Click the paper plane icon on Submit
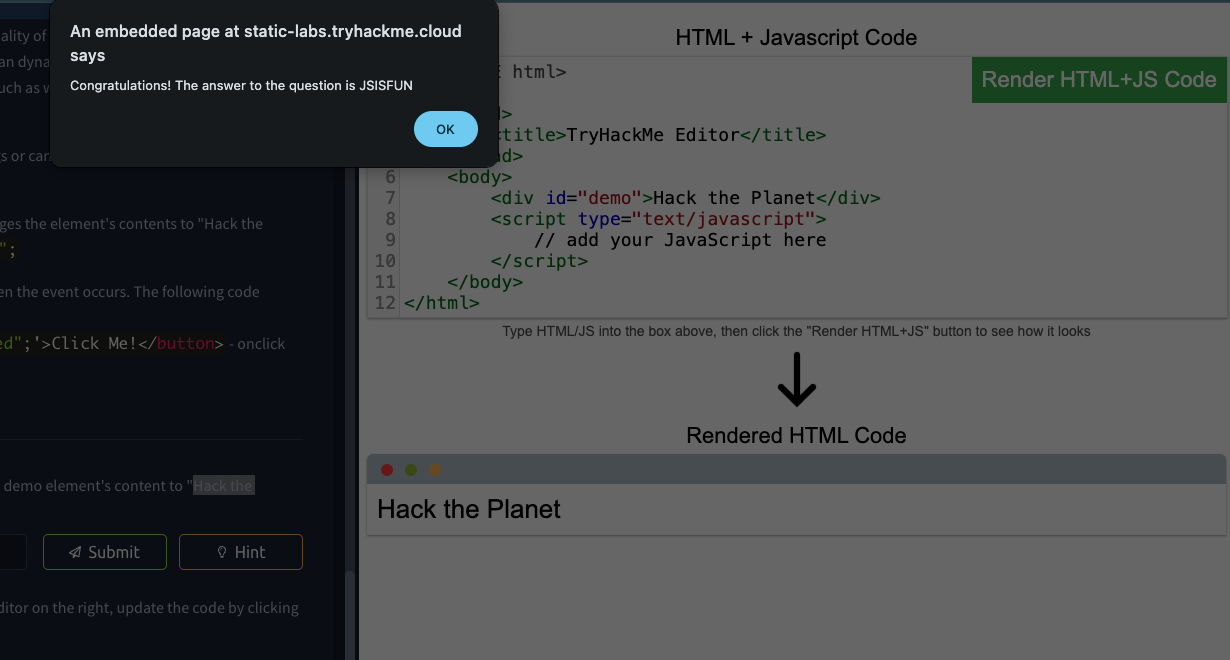1230x660 pixels. point(75,552)
